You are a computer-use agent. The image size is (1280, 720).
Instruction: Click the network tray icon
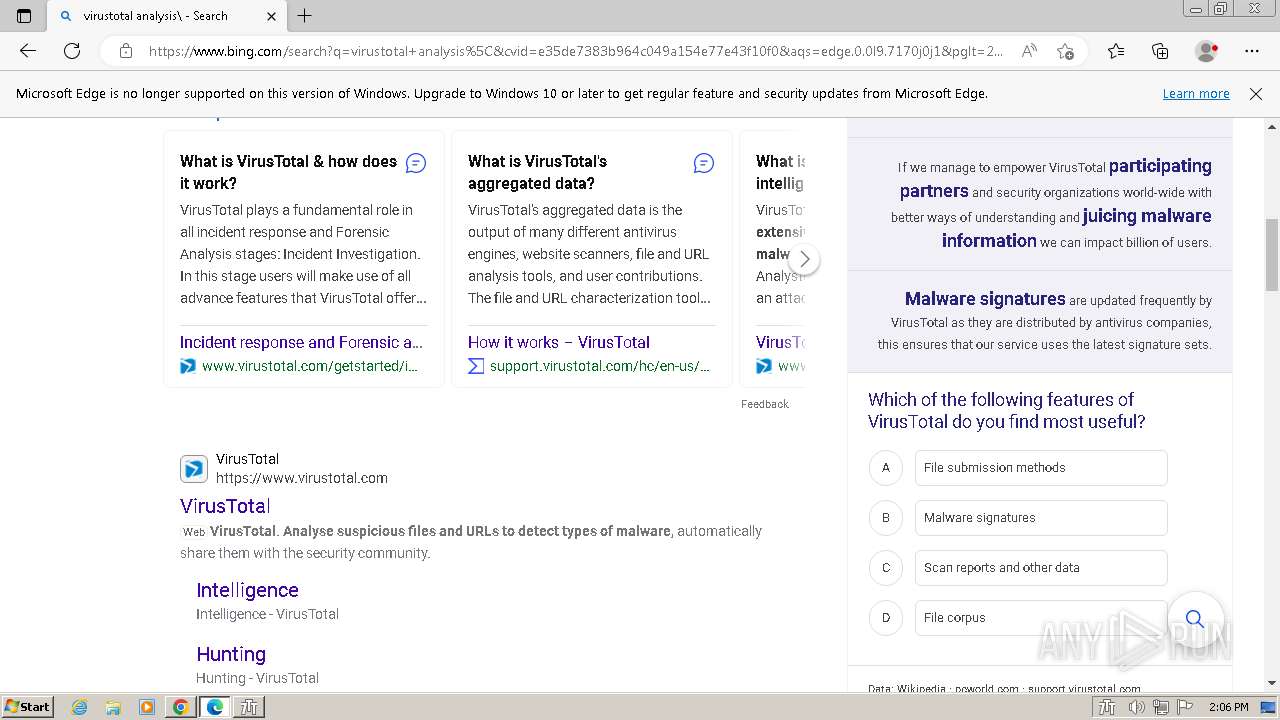(x=1160, y=707)
